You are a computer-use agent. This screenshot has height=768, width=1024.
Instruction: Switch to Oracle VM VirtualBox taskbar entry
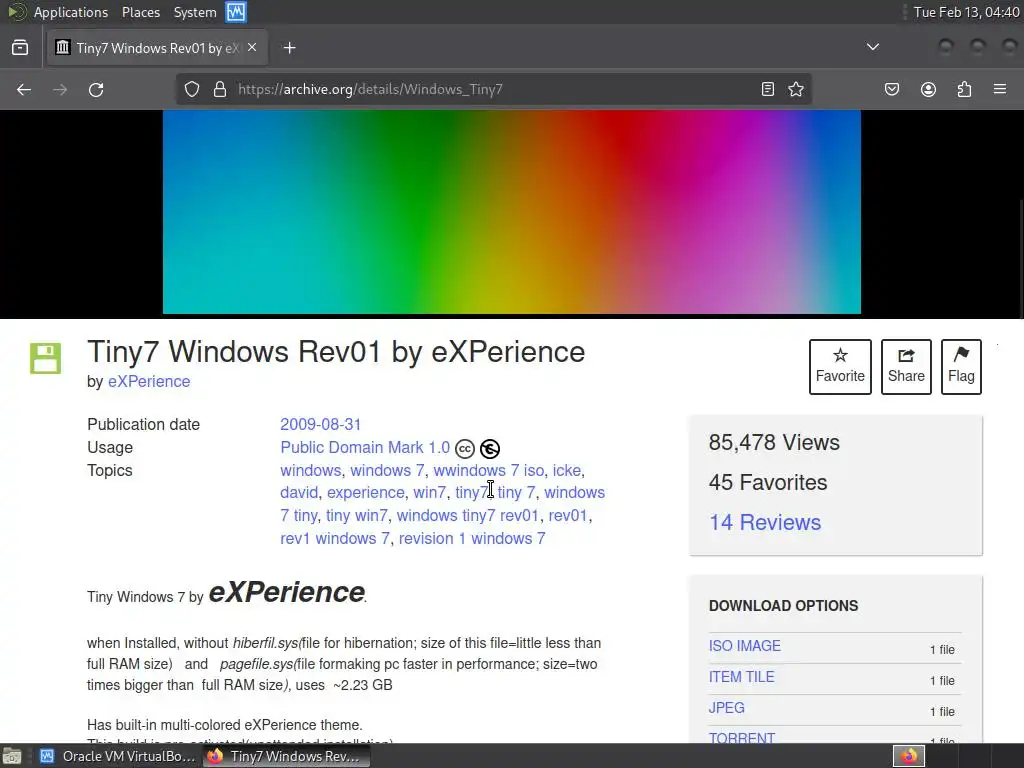pos(116,756)
